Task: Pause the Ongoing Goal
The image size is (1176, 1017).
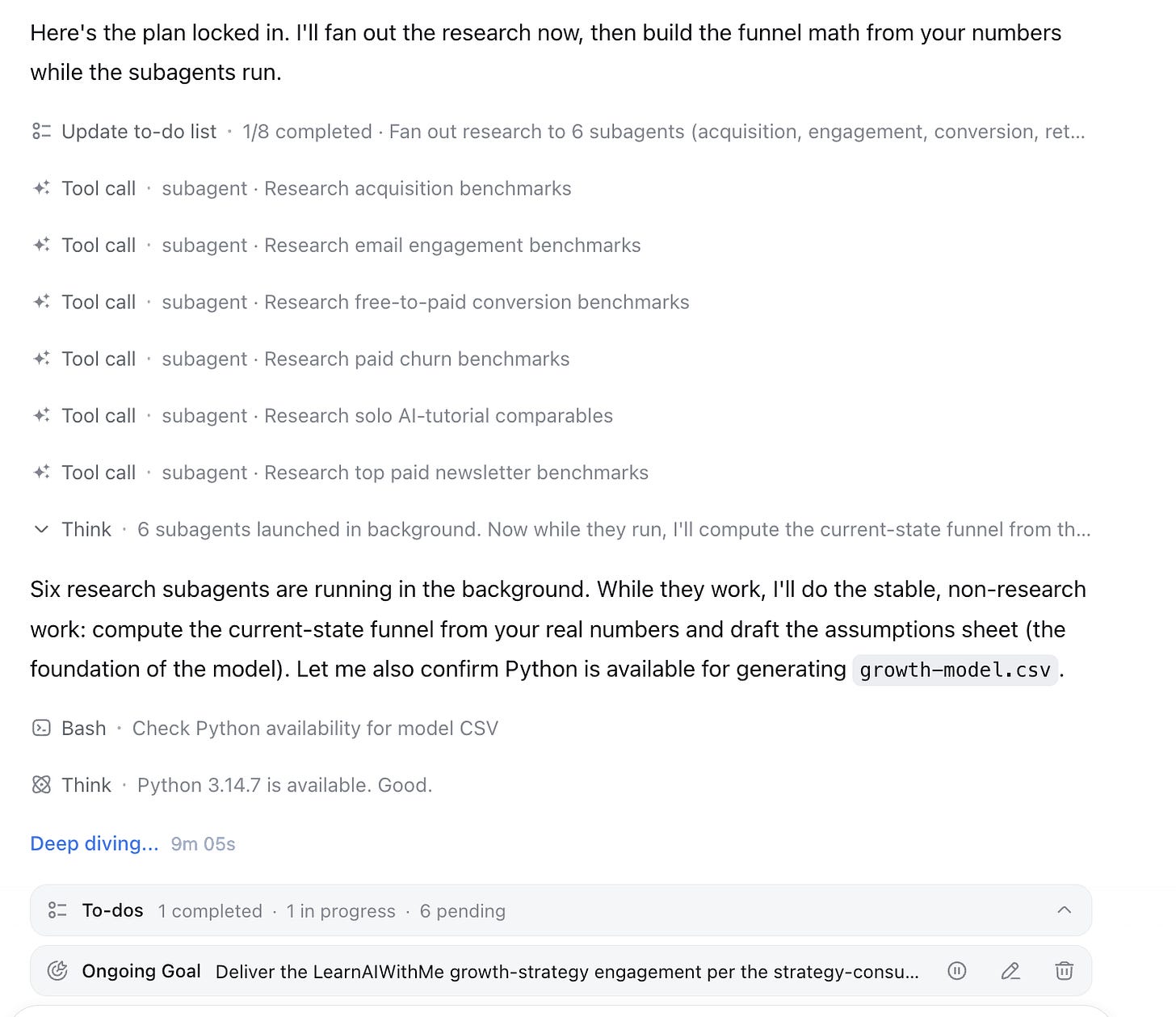Action: (956, 971)
